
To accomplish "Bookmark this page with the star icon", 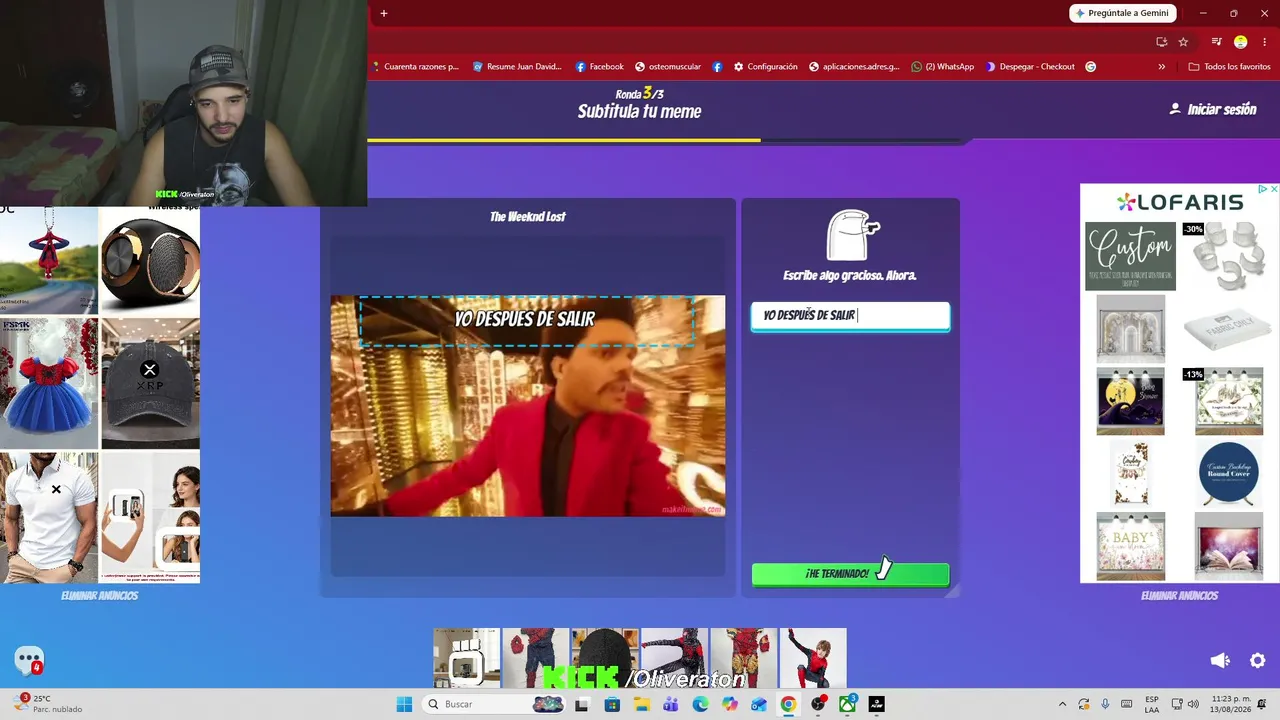I will coord(1183,42).
